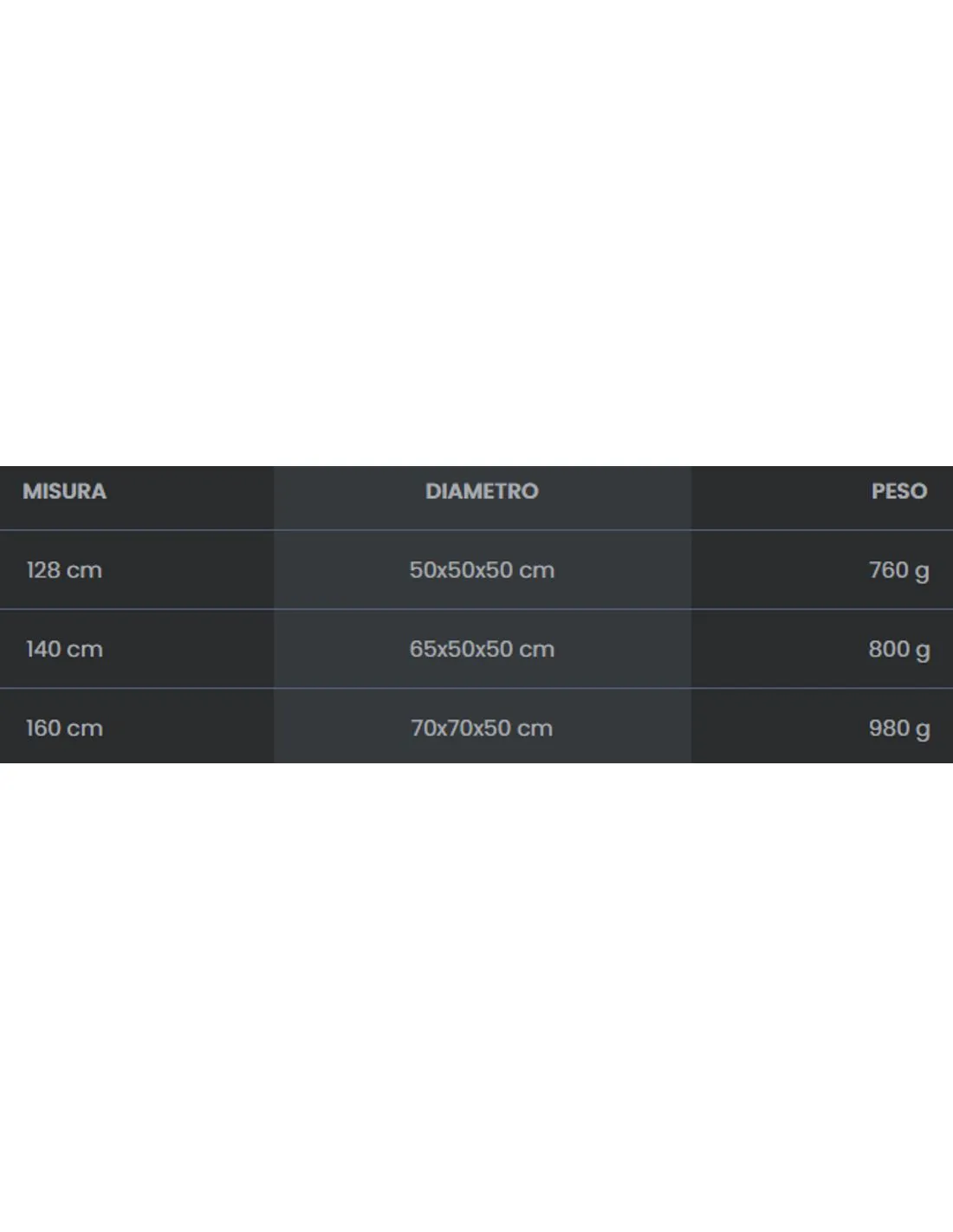Click the g unit after 760

coord(922,573)
